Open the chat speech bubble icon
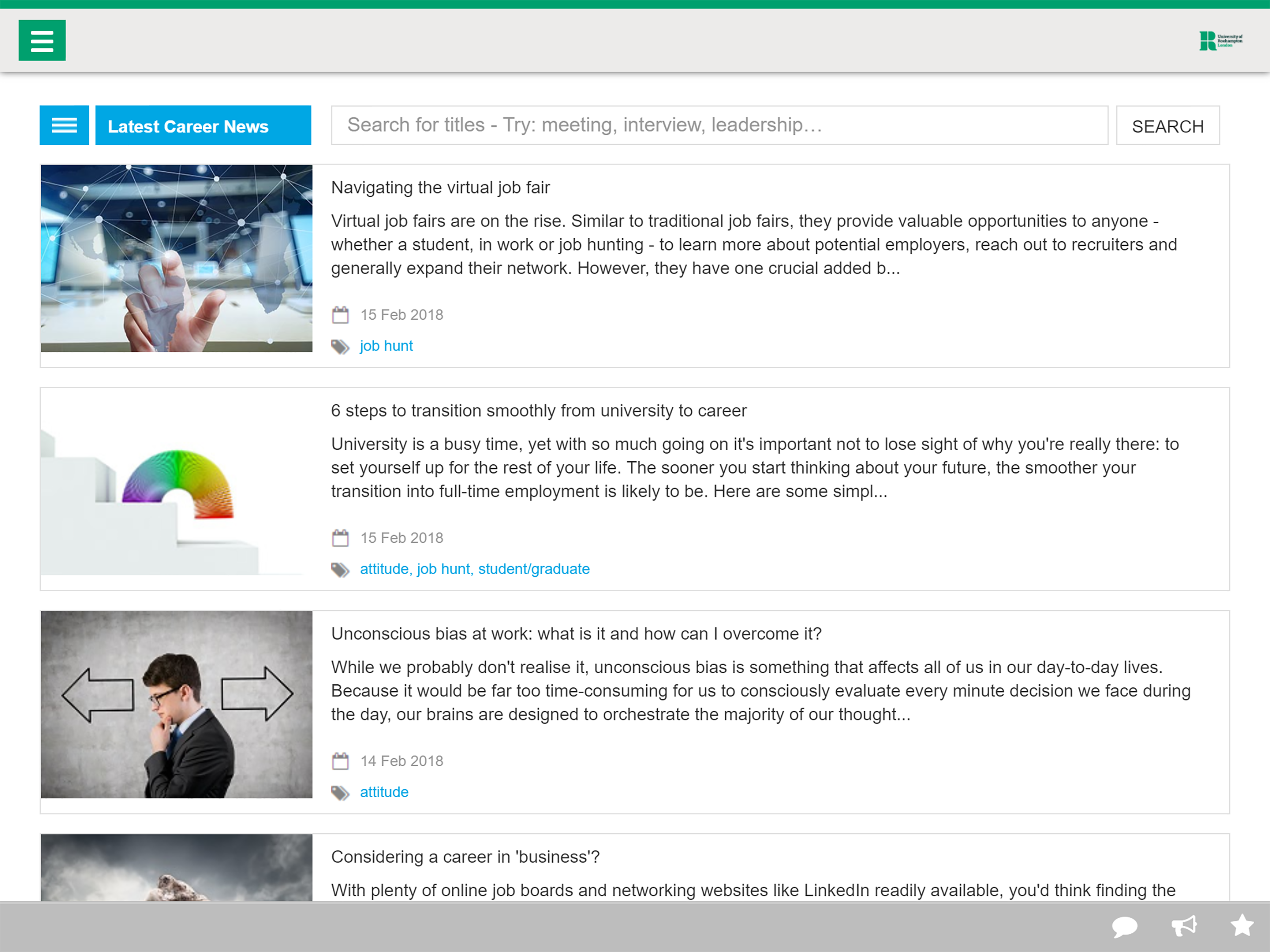The image size is (1270, 952). point(1124,927)
